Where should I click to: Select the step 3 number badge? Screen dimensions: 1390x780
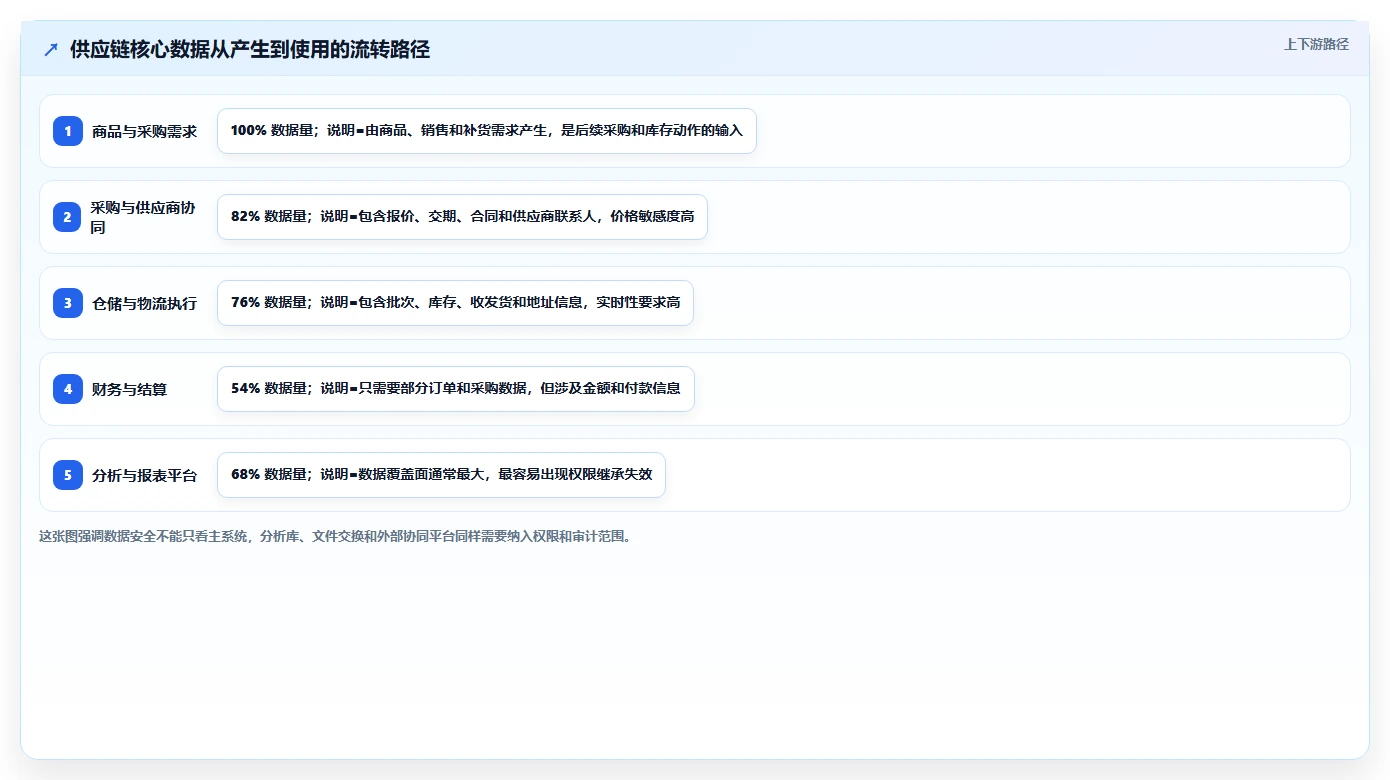(x=68, y=303)
